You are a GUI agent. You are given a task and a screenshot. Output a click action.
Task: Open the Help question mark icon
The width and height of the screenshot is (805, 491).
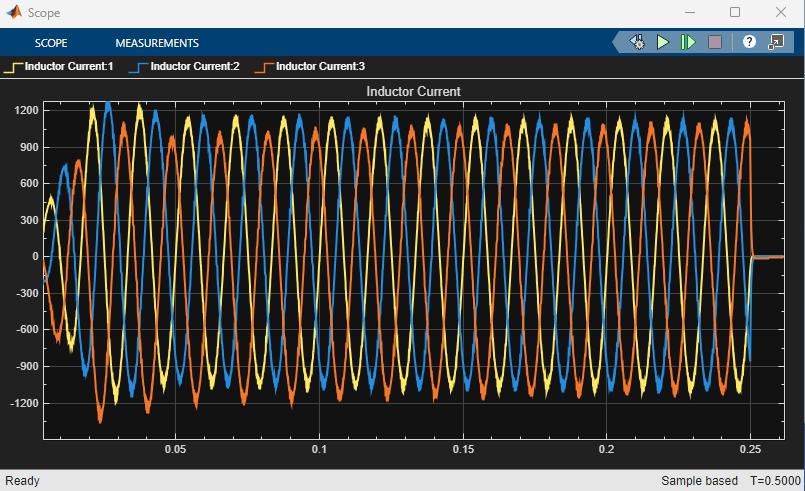tap(749, 42)
